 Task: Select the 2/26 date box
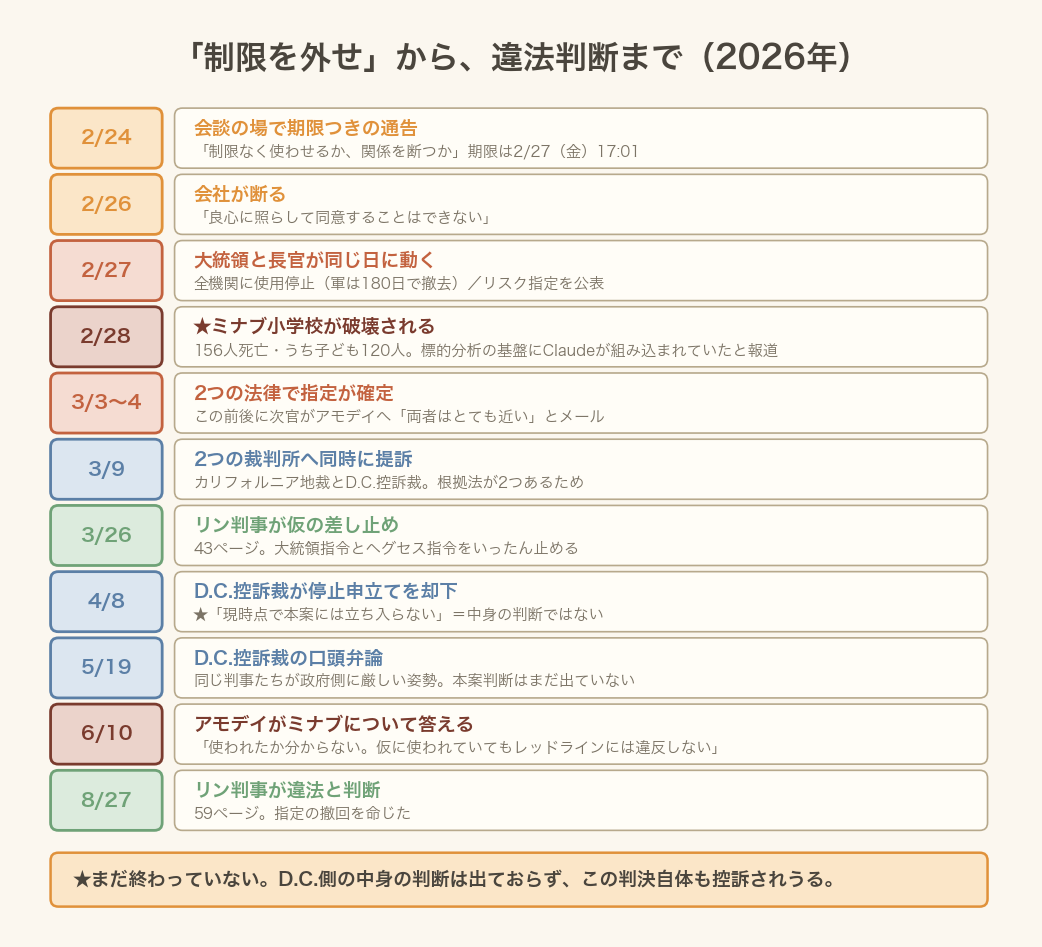point(106,204)
